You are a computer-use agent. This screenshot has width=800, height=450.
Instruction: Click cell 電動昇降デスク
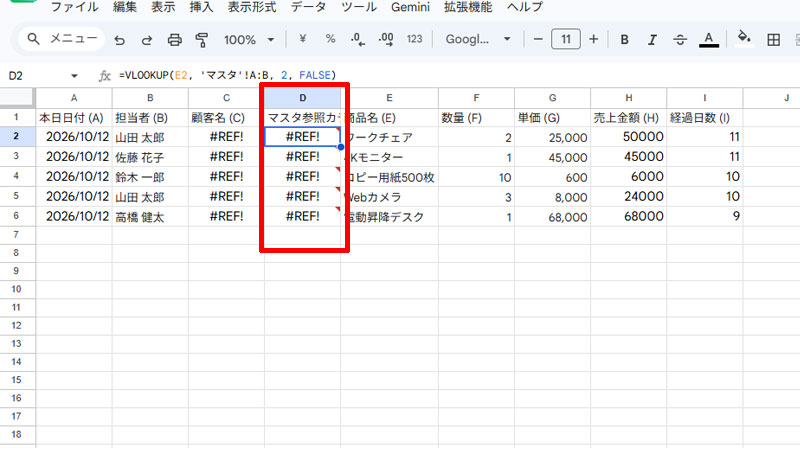[389, 217]
